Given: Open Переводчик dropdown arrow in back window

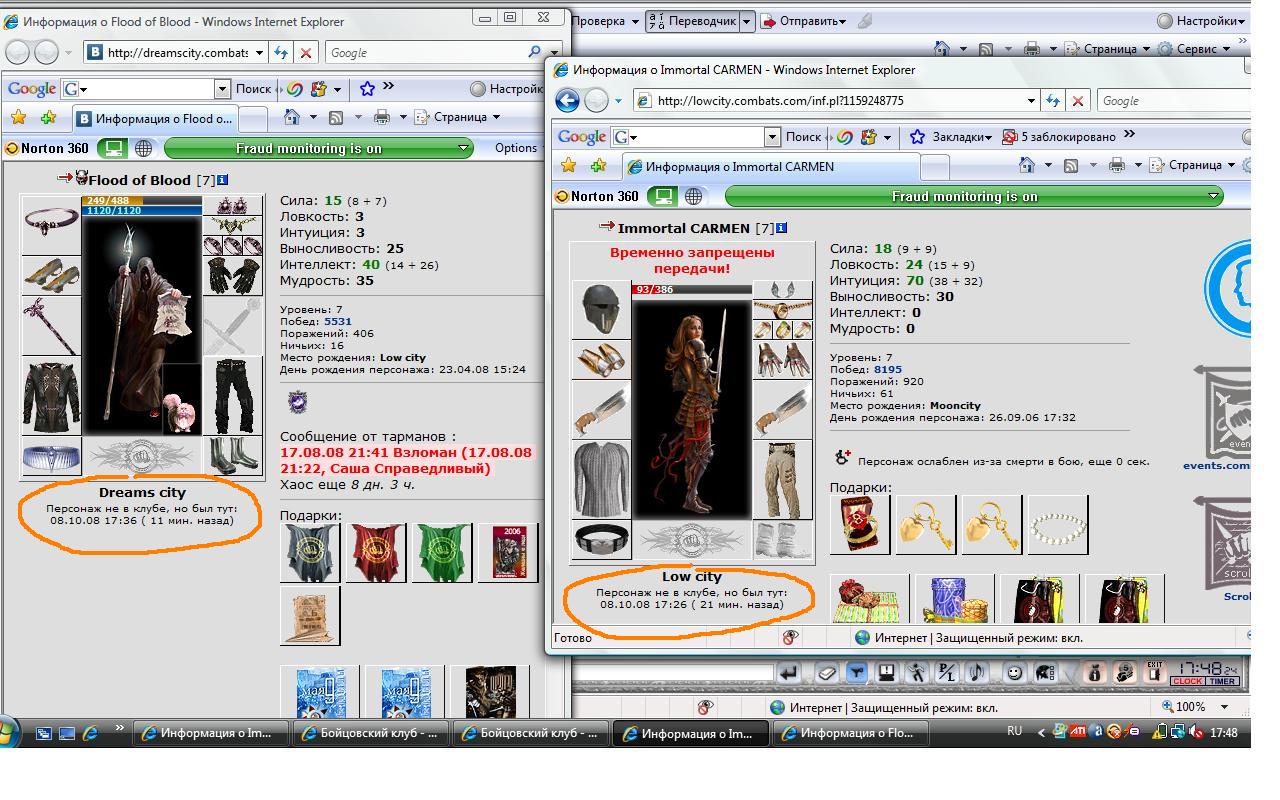Looking at the screenshot, I should pyautogui.click(x=746, y=20).
